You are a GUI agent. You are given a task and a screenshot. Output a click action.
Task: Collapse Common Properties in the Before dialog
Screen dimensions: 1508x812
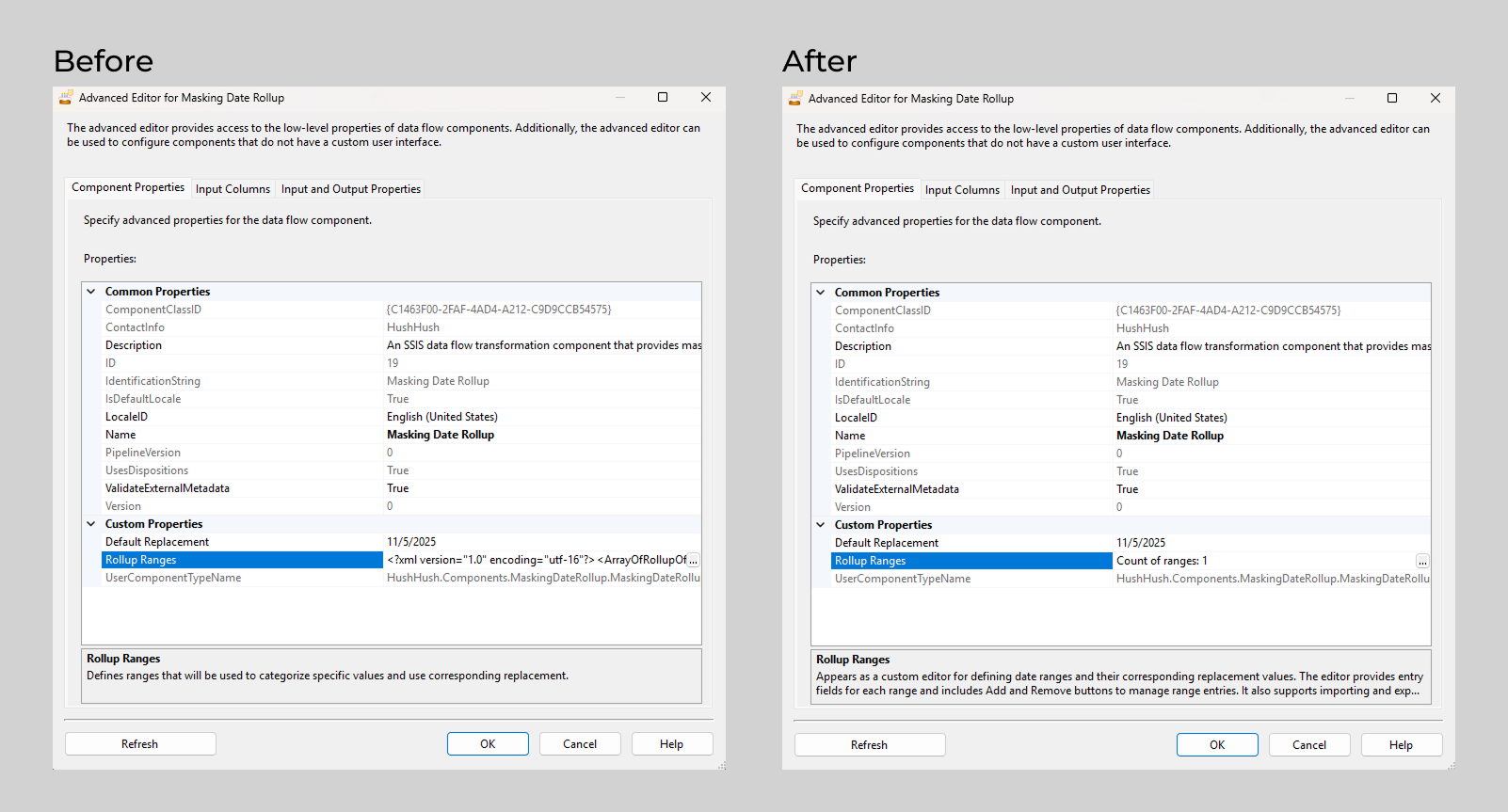tap(91, 292)
